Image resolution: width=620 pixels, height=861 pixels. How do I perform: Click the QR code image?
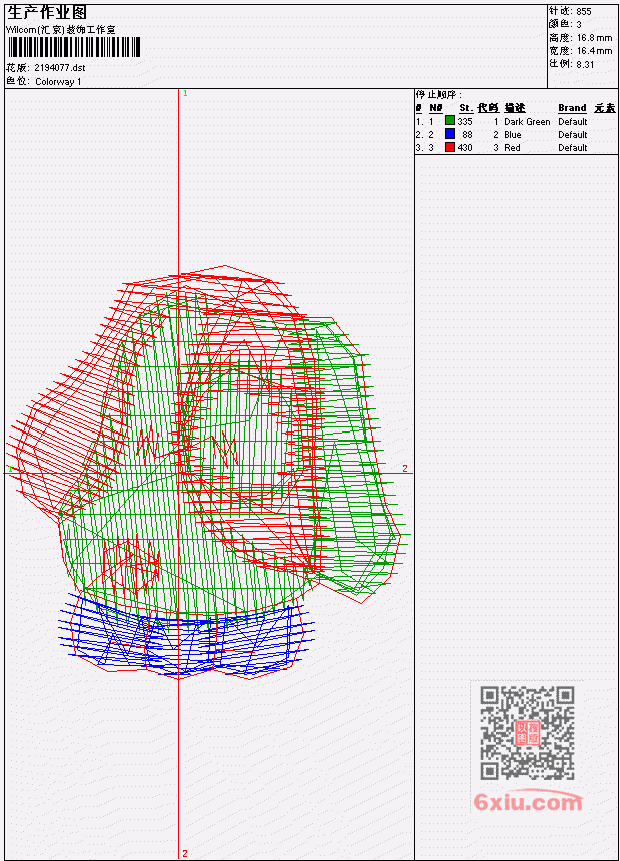[x=527, y=733]
